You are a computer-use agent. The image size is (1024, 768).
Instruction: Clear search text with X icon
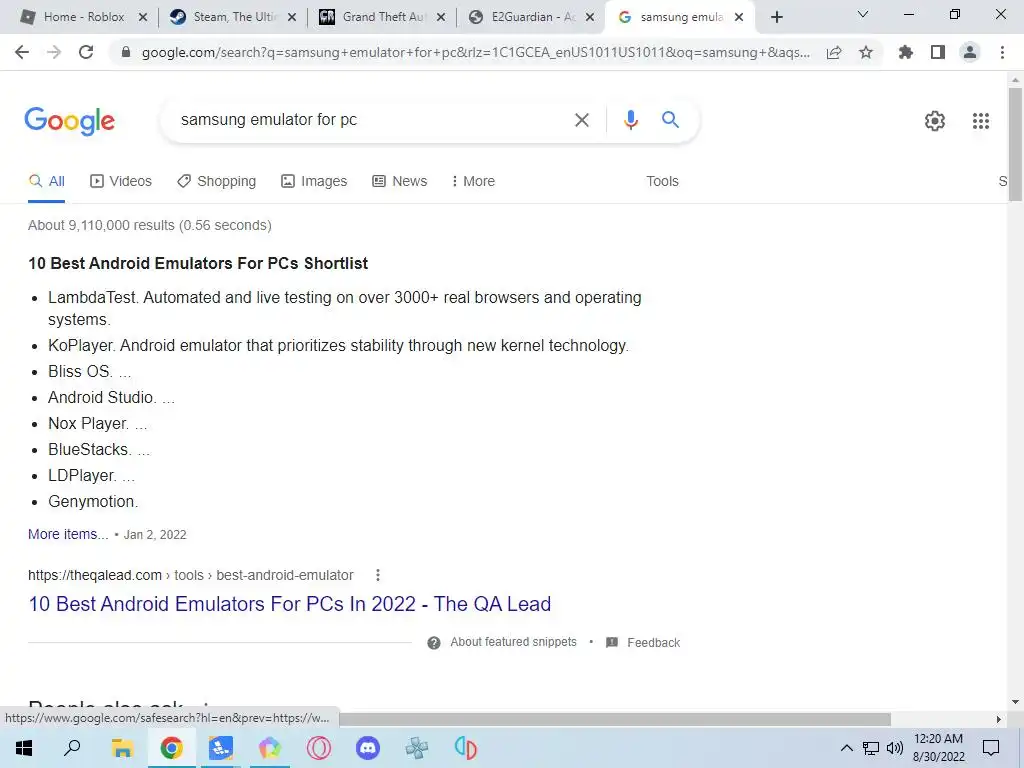tap(581, 120)
